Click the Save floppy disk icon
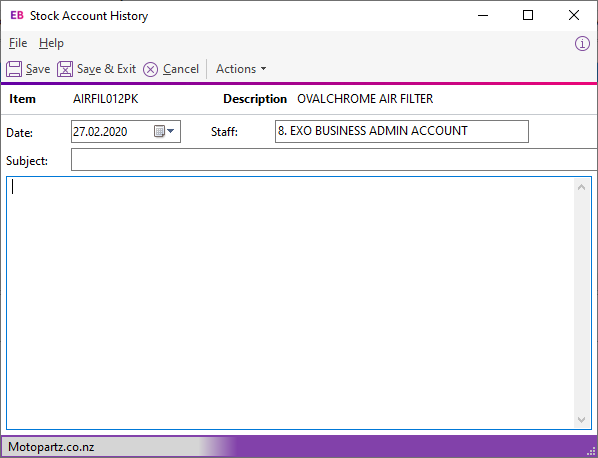 click(14, 69)
